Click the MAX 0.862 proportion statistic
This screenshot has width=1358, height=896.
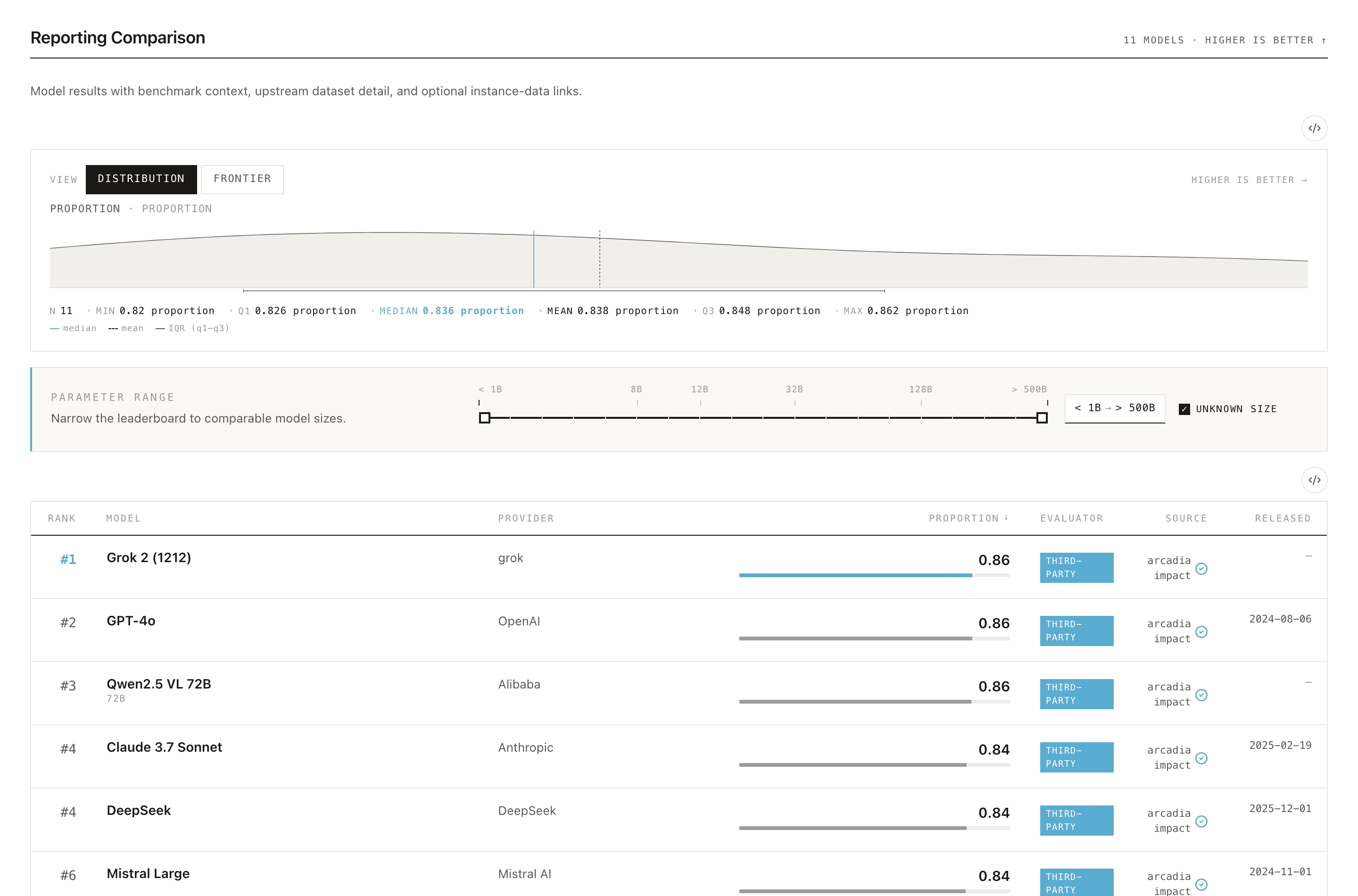point(905,311)
